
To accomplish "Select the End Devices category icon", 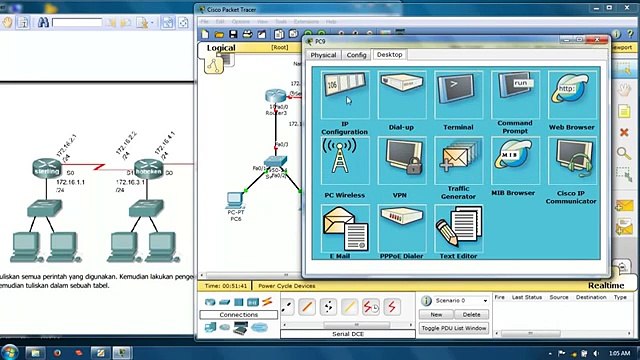I will (210, 327).
